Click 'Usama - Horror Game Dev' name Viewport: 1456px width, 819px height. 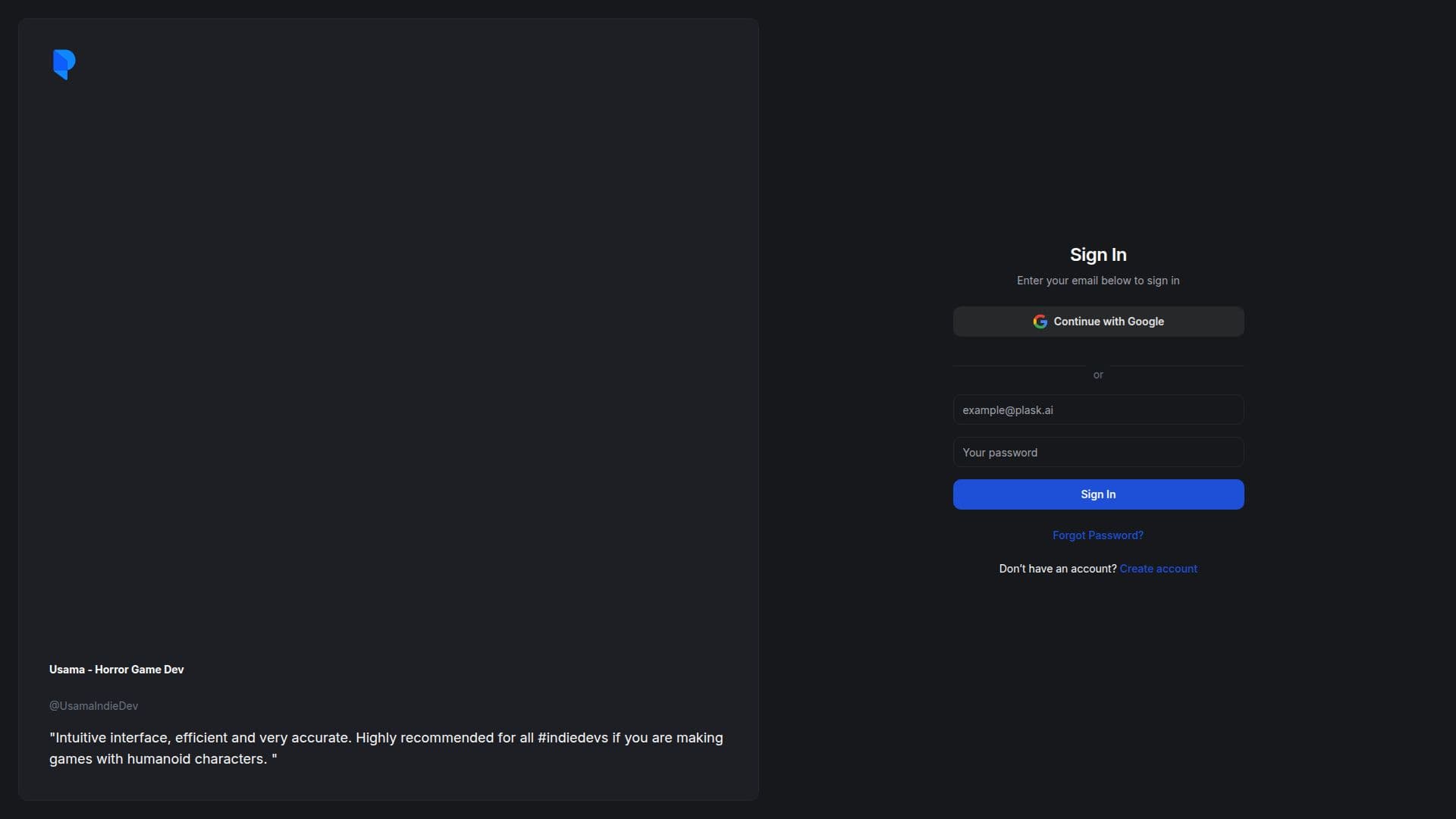click(116, 670)
